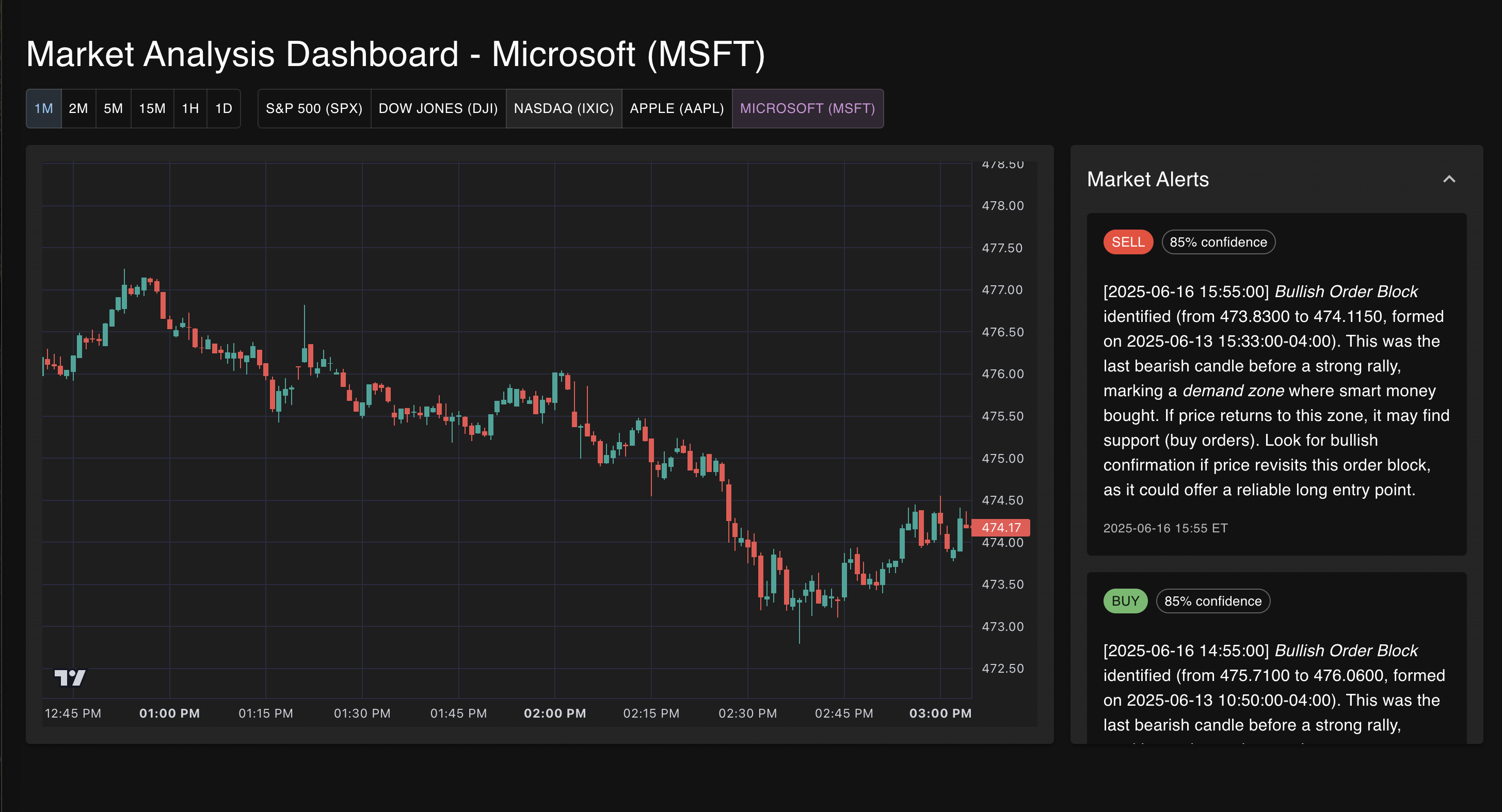Click the 03:00 PM time axis label
This screenshot has width=1502, height=812.
pos(940,713)
